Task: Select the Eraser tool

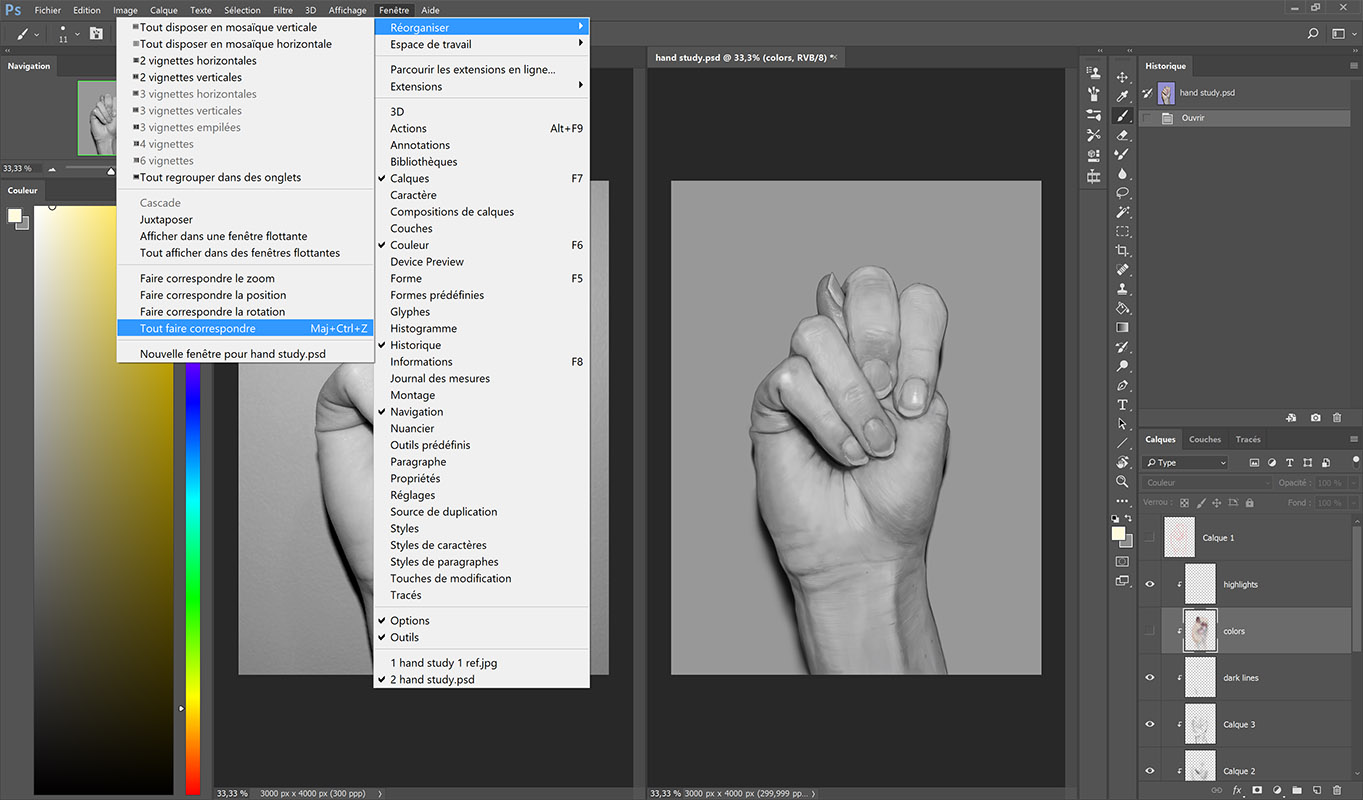Action: [x=1122, y=135]
